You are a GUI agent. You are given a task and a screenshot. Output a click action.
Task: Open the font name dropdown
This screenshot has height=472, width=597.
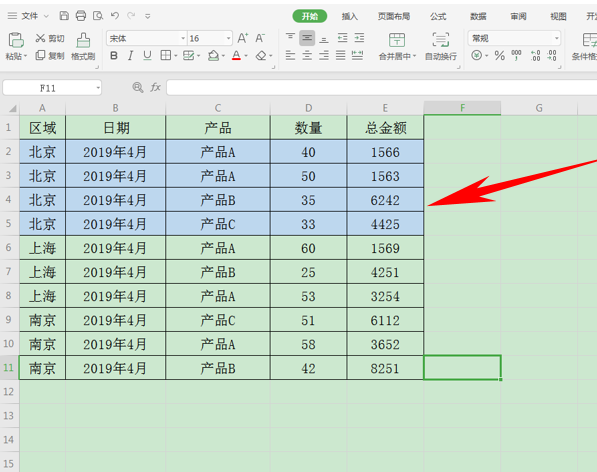tap(183, 38)
